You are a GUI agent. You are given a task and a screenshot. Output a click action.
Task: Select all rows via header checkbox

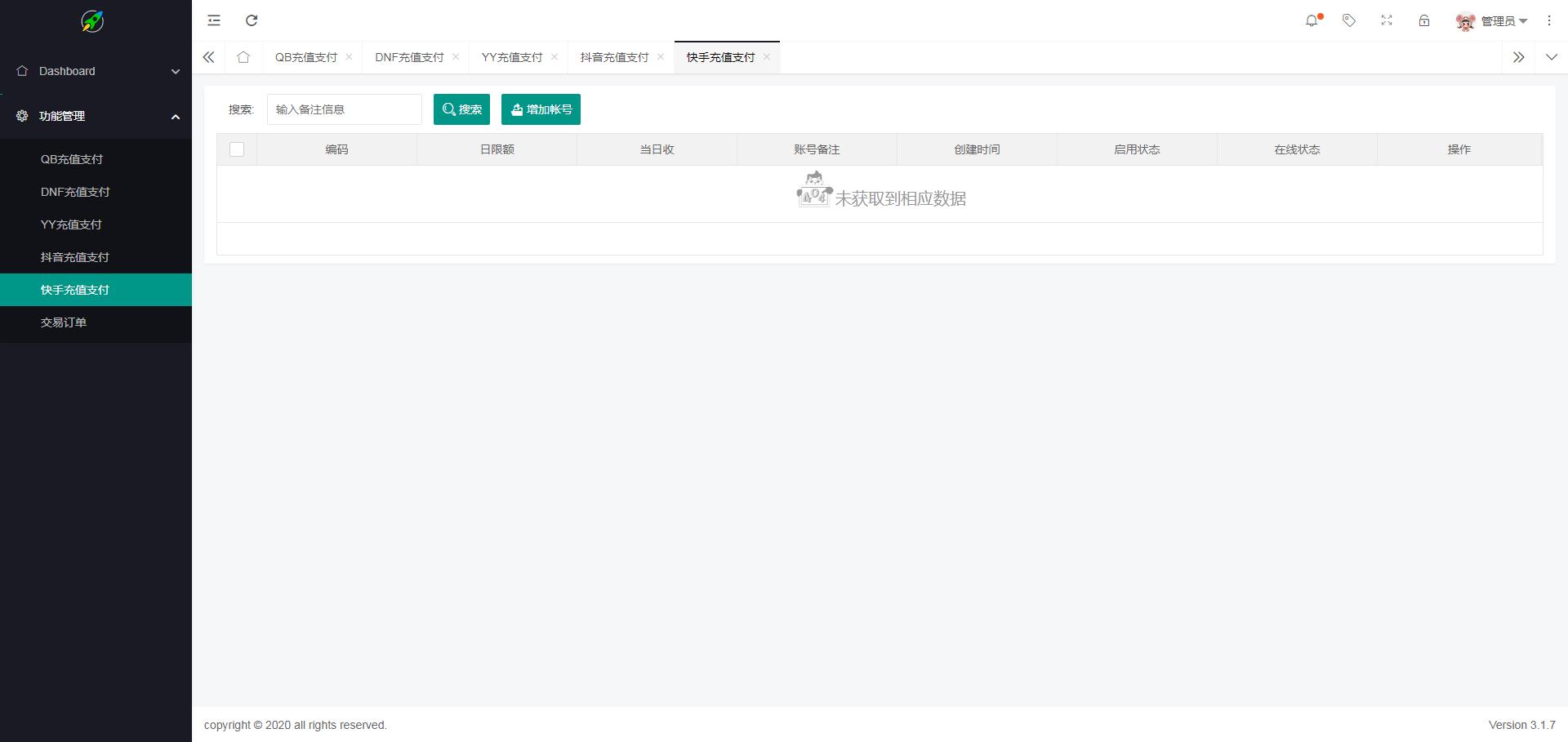237,149
